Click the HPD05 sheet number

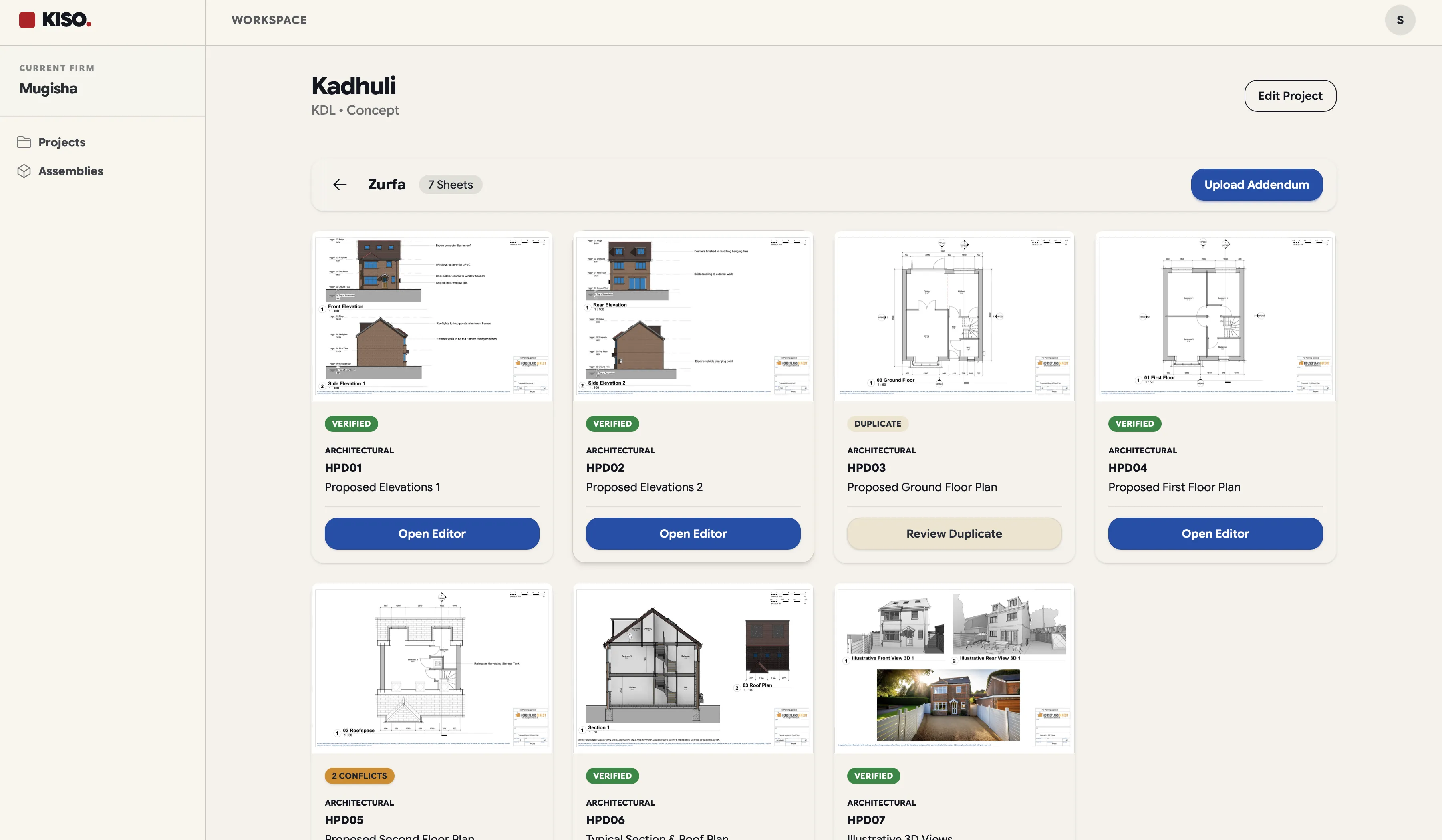click(x=344, y=820)
